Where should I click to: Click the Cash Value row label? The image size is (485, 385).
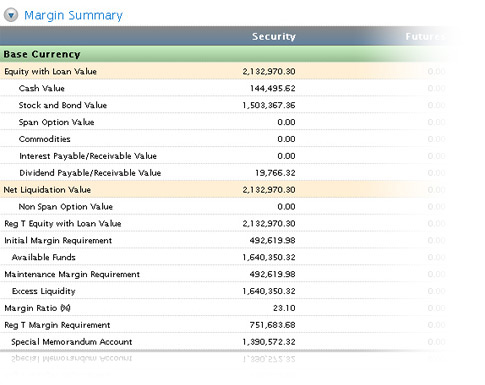pyautogui.click(x=42, y=88)
